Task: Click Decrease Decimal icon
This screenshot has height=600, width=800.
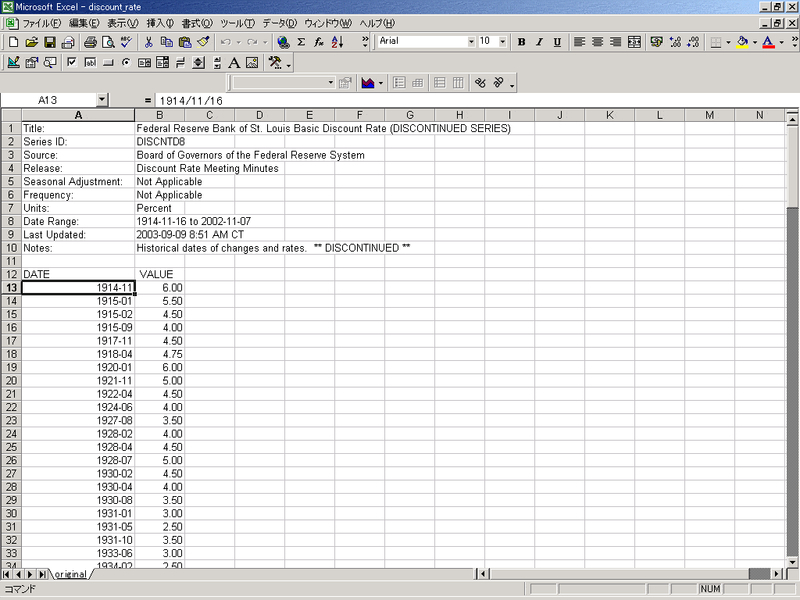Action: pyautogui.click(x=693, y=42)
